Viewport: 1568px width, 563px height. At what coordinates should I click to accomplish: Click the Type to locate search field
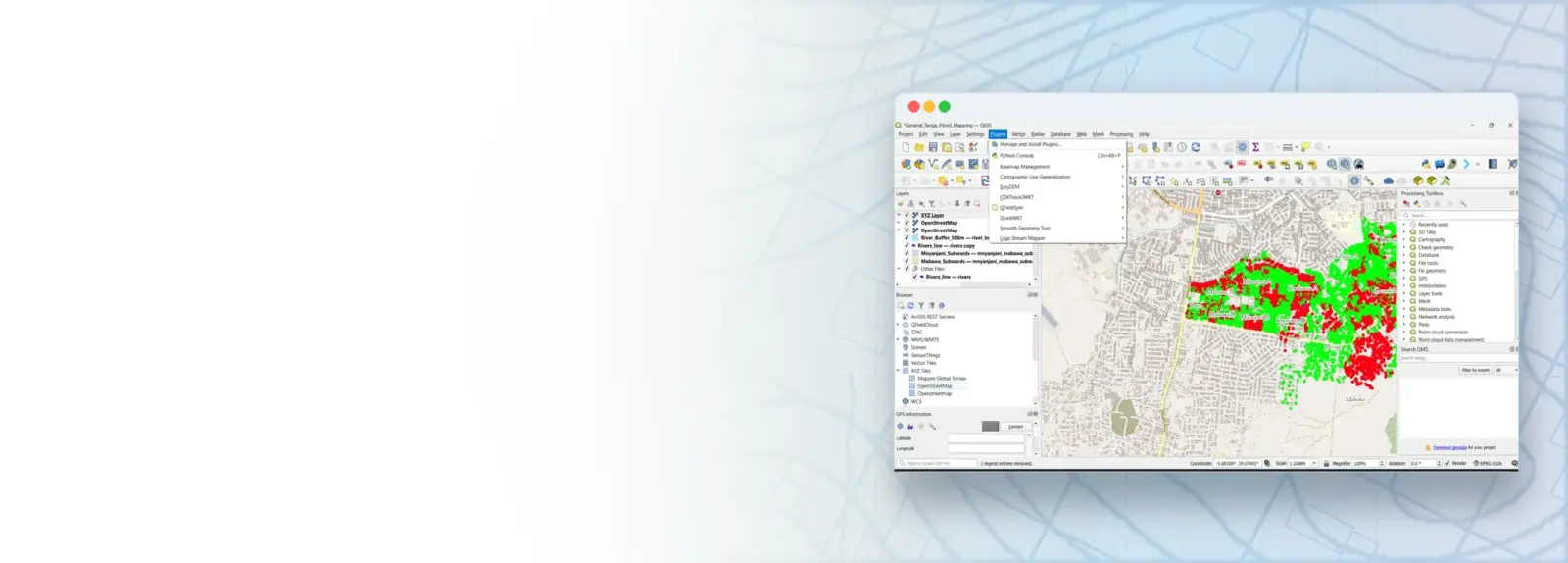pyautogui.click(x=938, y=463)
